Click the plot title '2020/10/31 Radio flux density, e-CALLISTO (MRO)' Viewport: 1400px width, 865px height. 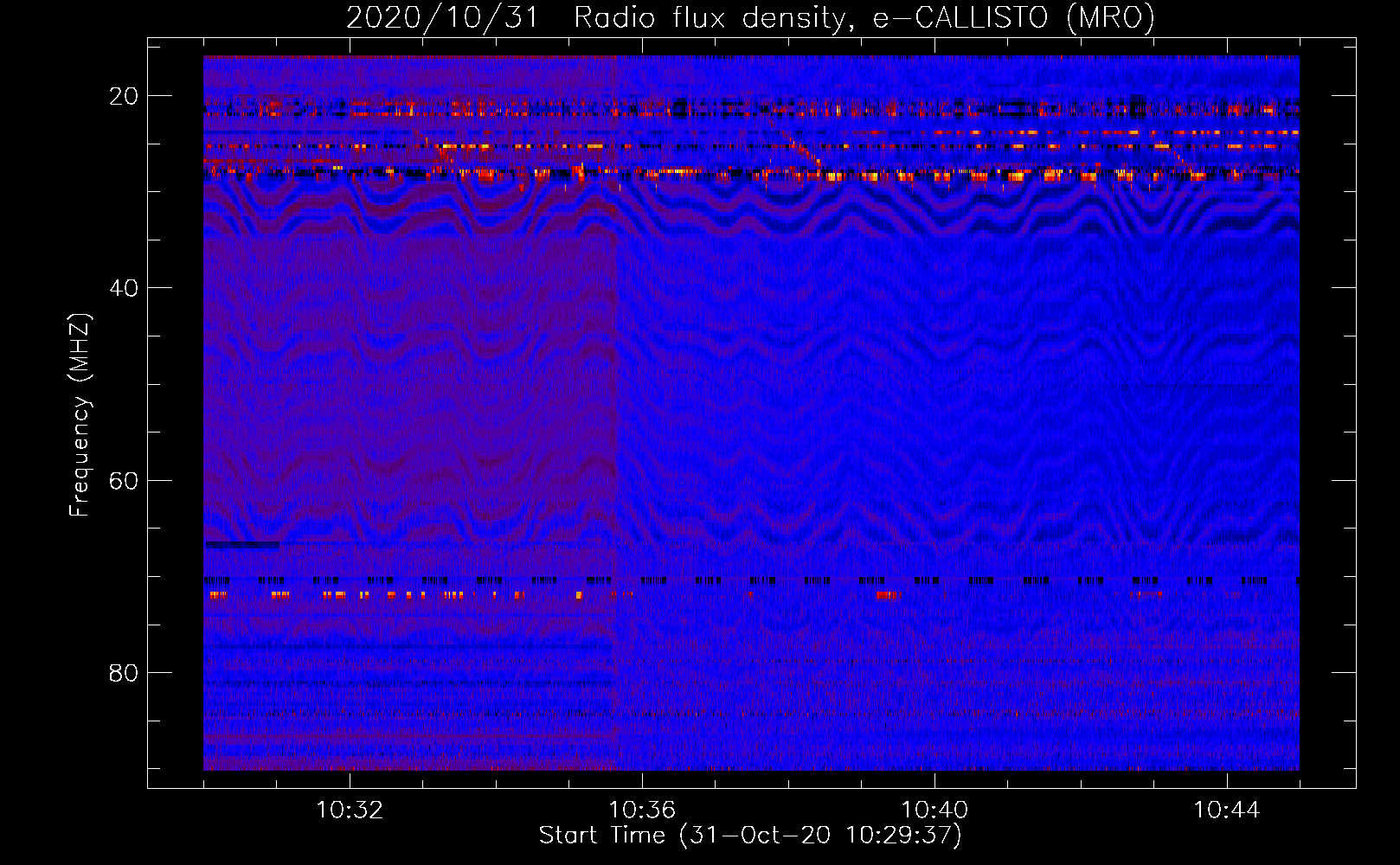point(750,17)
